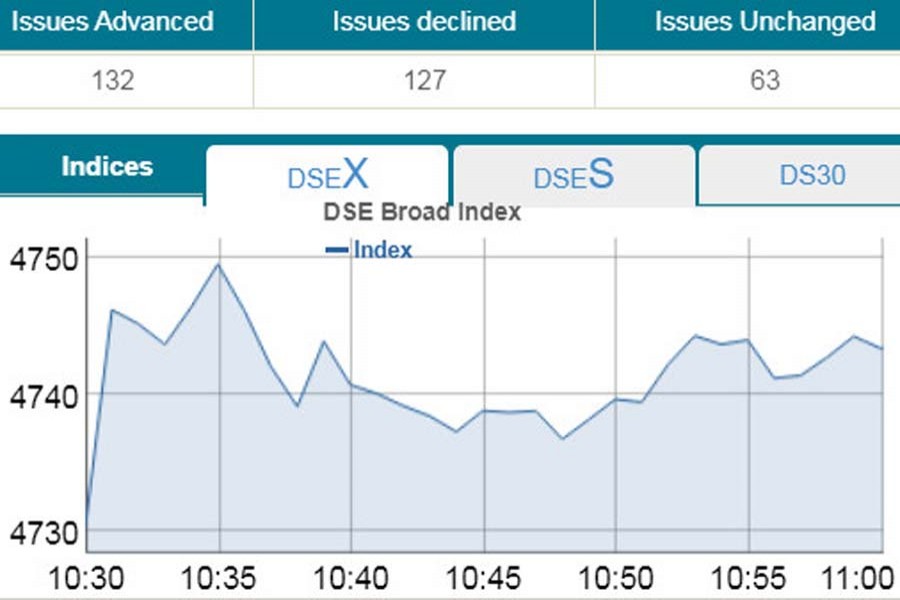Viewport: 900px width, 600px height.
Task: Toggle the Index series in the legend
Action: pos(384,249)
